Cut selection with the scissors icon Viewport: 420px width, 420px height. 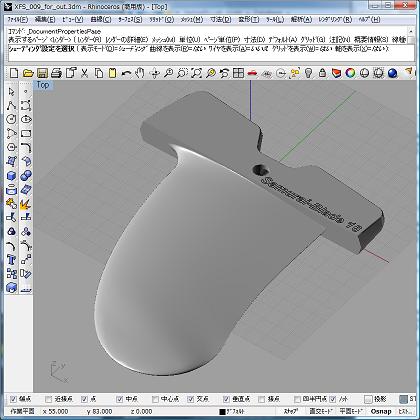pyautogui.click(x=84, y=73)
